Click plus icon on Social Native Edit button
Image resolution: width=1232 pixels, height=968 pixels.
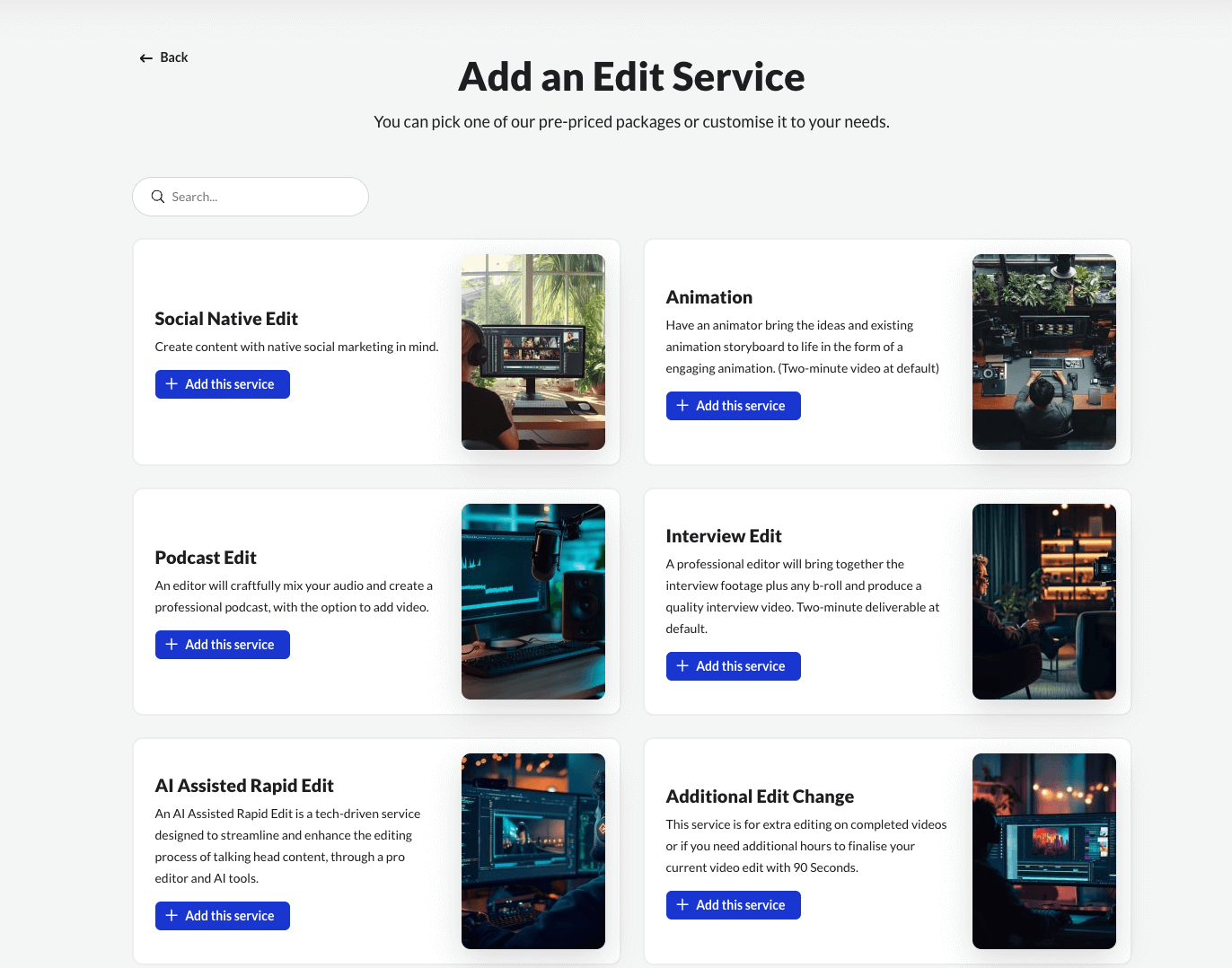172,384
